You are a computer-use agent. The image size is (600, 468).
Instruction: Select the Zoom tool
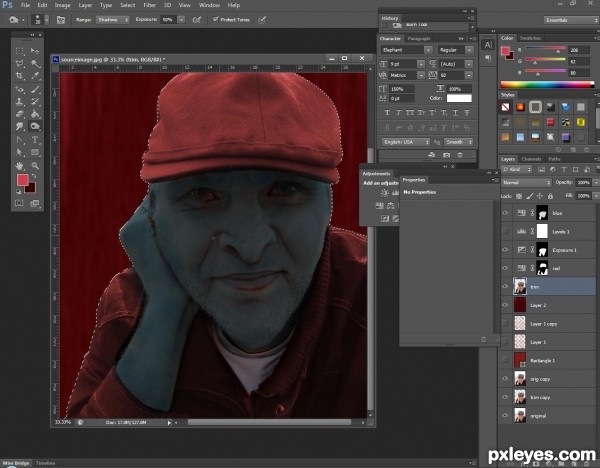coord(35,166)
